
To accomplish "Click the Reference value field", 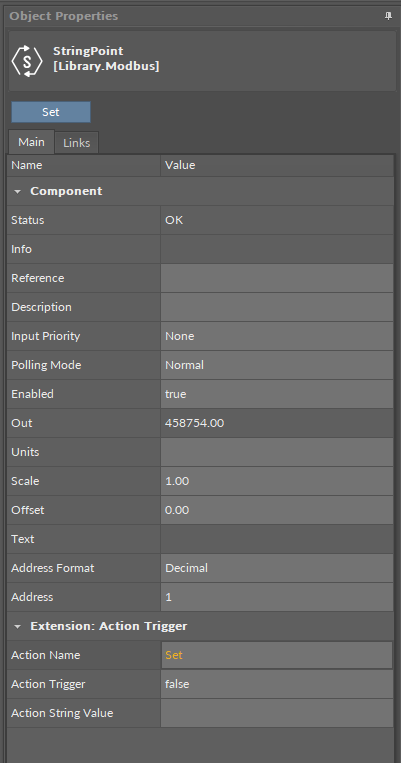I will (x=277, y=278).
